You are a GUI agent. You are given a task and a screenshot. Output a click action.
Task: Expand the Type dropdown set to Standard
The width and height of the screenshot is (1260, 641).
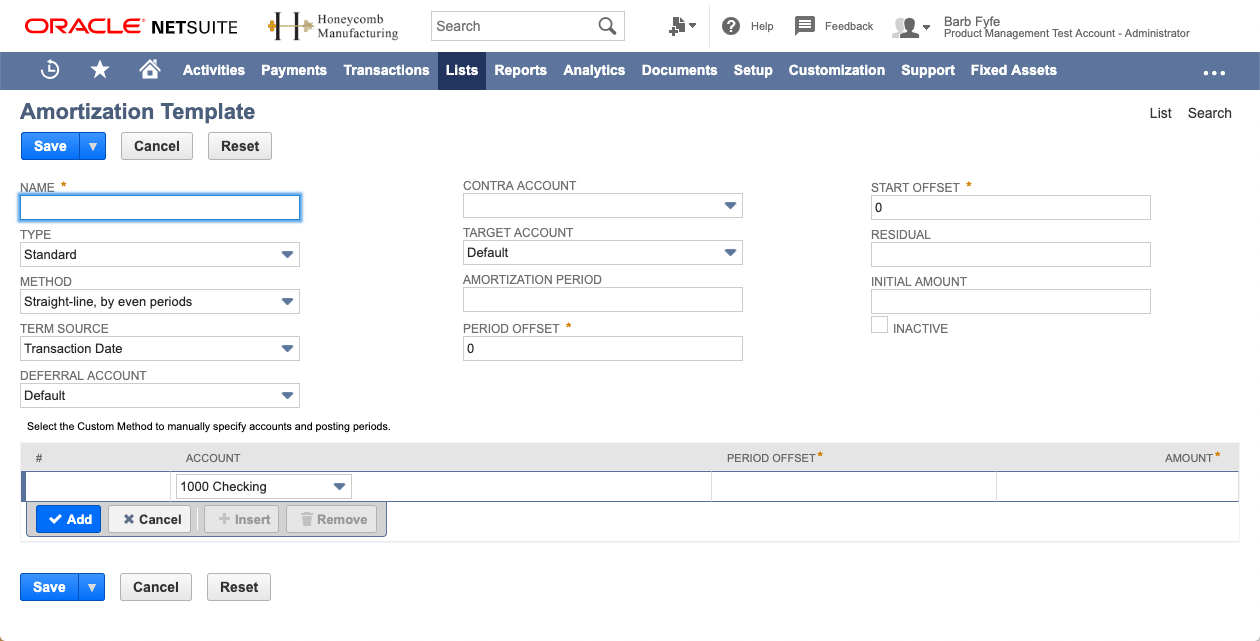point(287,255)
